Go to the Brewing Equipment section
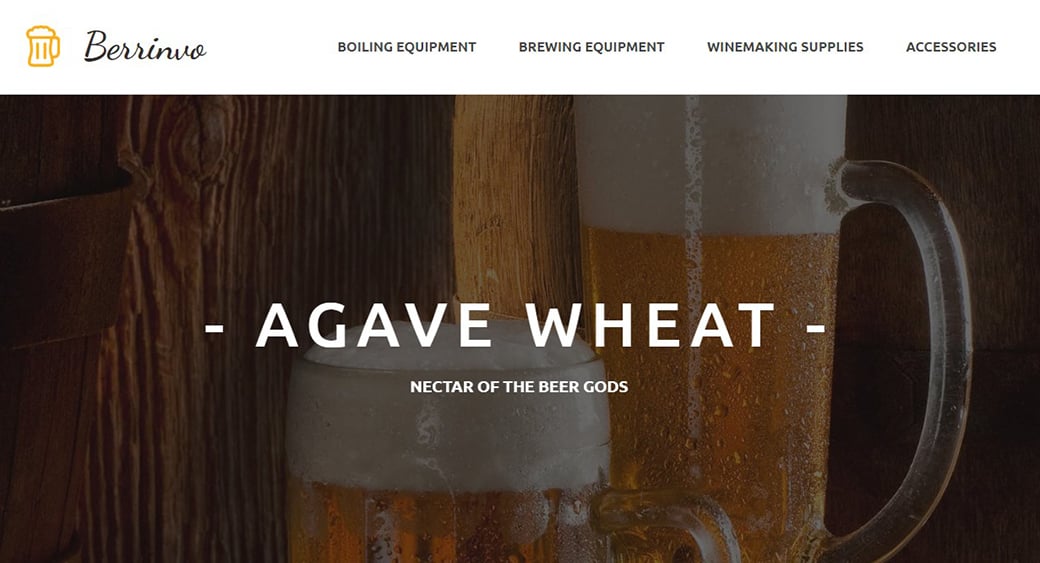1040x563 pixels. (x=592, y=47)
